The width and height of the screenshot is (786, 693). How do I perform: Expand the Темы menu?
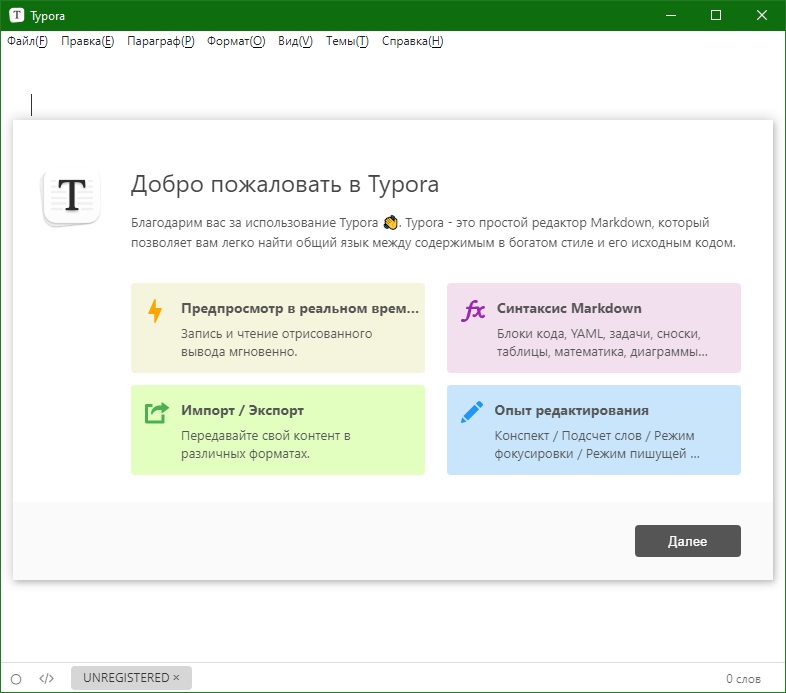click(347, 41)
